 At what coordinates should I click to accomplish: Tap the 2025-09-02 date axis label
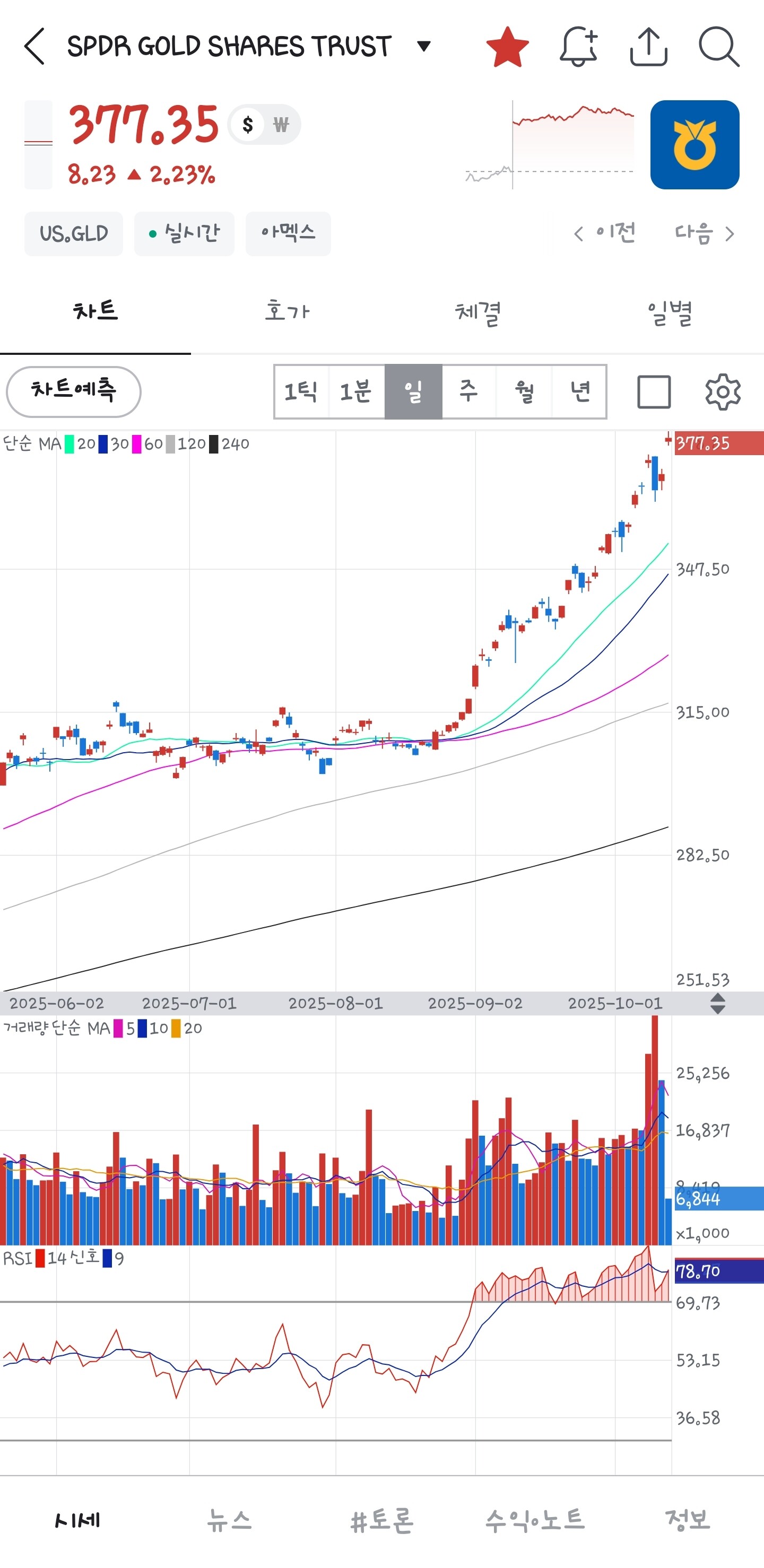[475, 1003]
